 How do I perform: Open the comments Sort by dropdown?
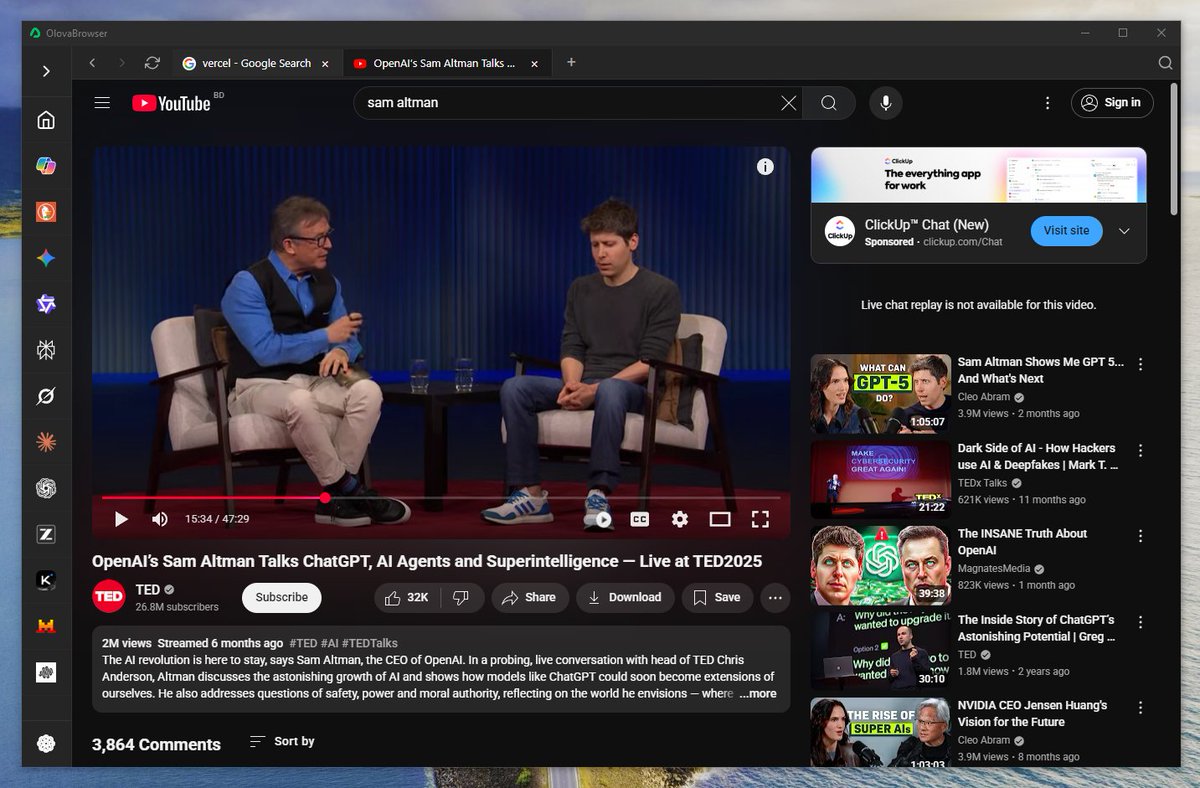(280, 741)
